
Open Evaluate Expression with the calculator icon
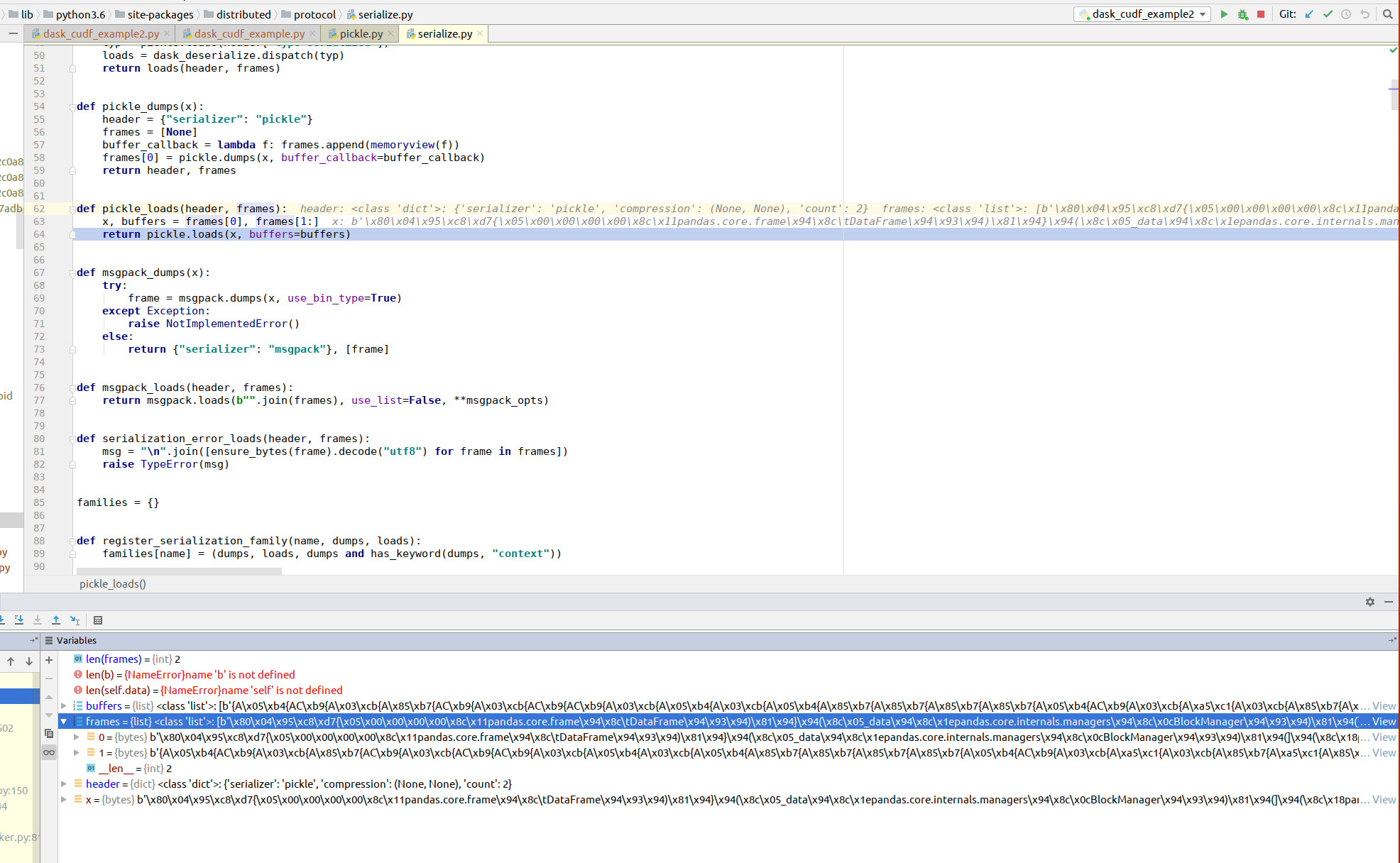point(98,620)
